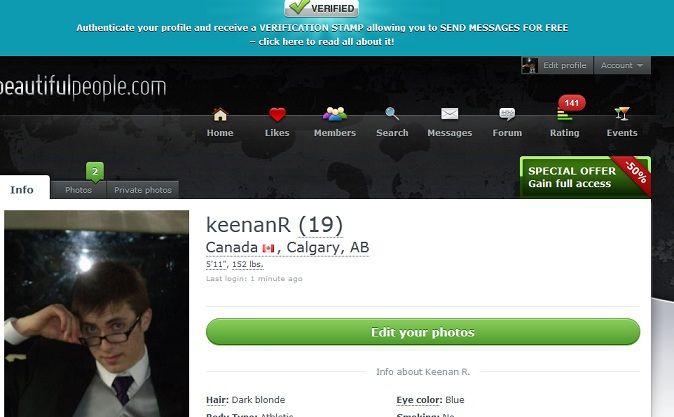Image resolution: width=674 pixels, height=417 pixels.
Task: Click the Edit profile button
Action: (564, 65)
